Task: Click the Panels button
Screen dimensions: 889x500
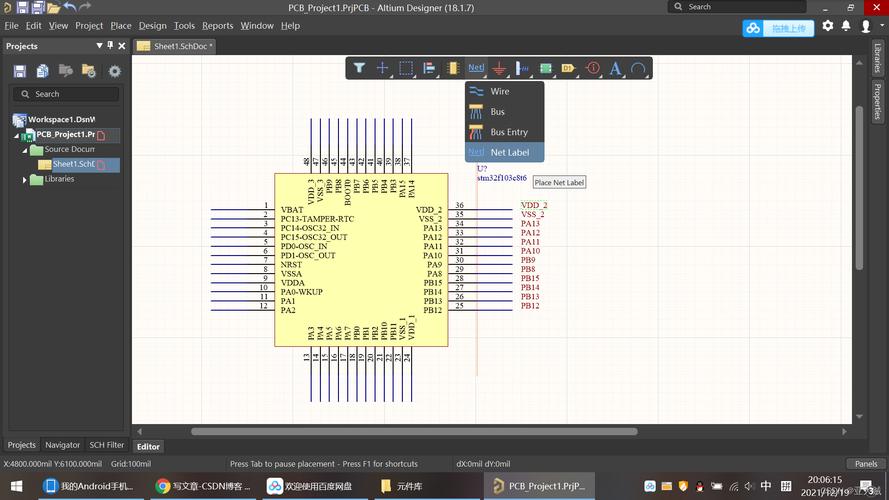Action: coord(865,464)
